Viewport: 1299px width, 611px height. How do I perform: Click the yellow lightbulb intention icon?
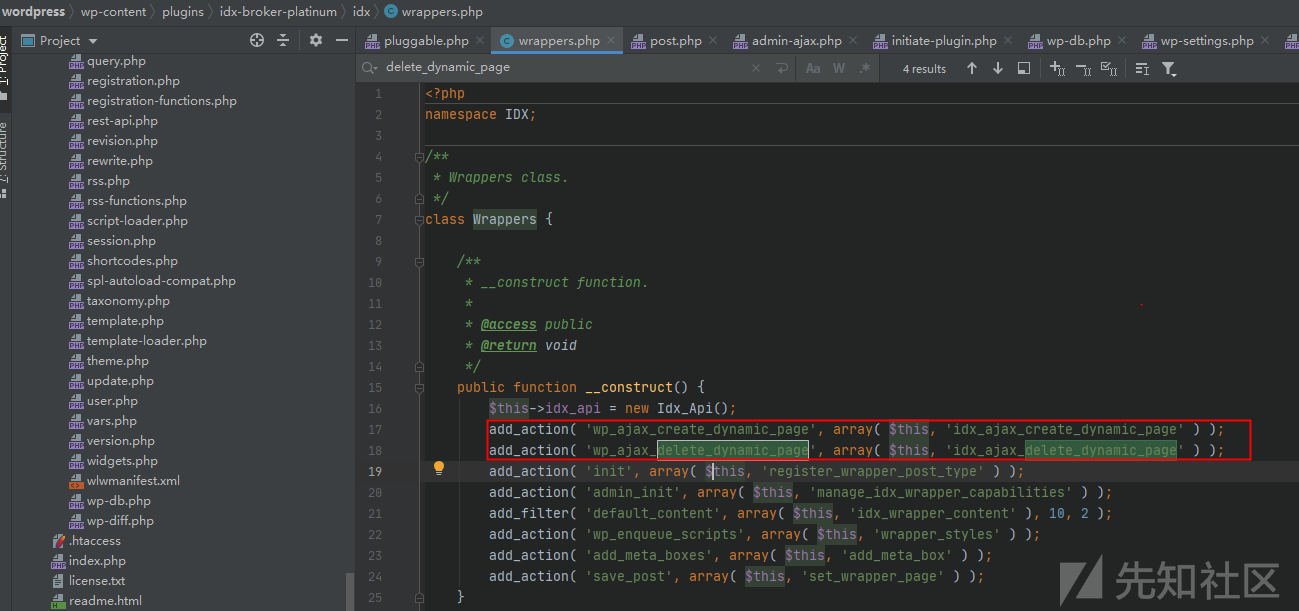[438, 468]
